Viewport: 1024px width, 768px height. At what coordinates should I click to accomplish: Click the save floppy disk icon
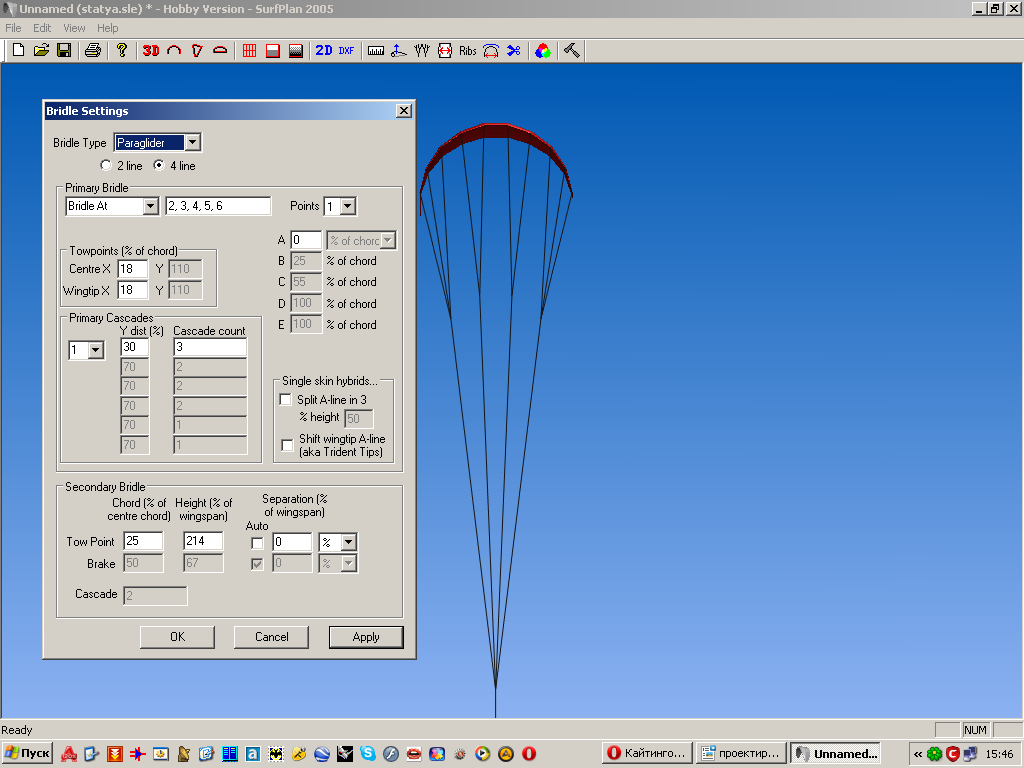click(x=64, y=50)
